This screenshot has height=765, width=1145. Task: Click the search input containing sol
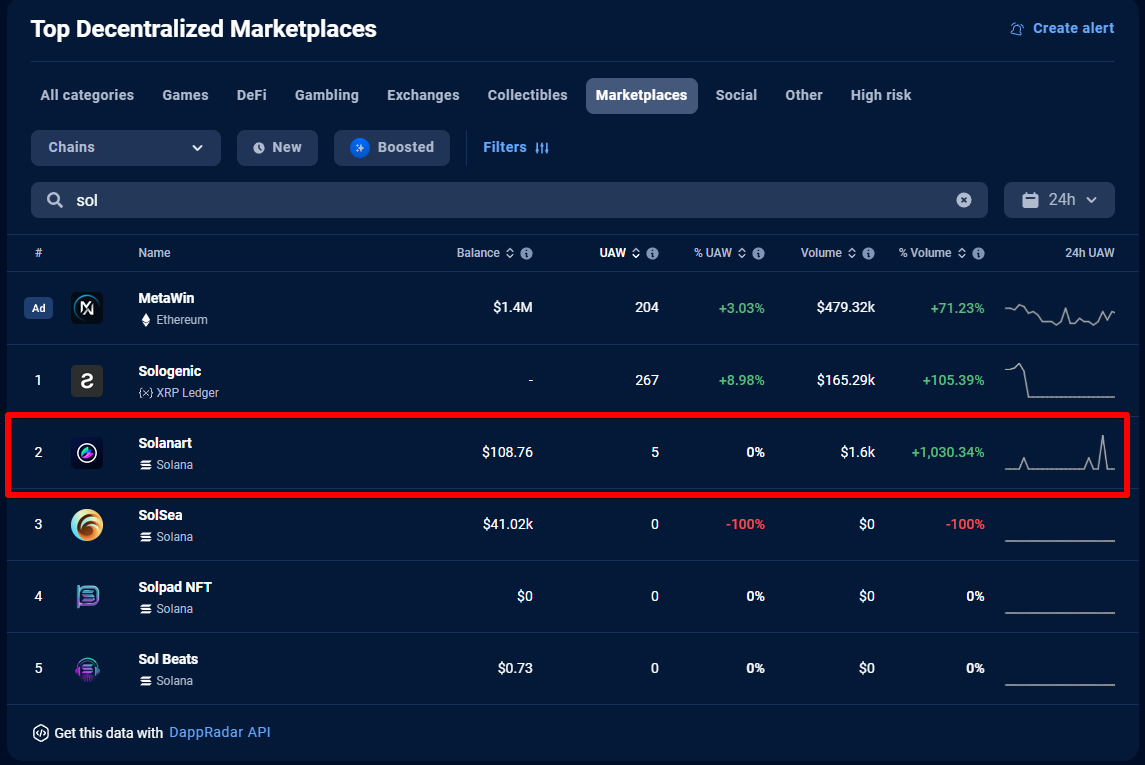(500, 200)
